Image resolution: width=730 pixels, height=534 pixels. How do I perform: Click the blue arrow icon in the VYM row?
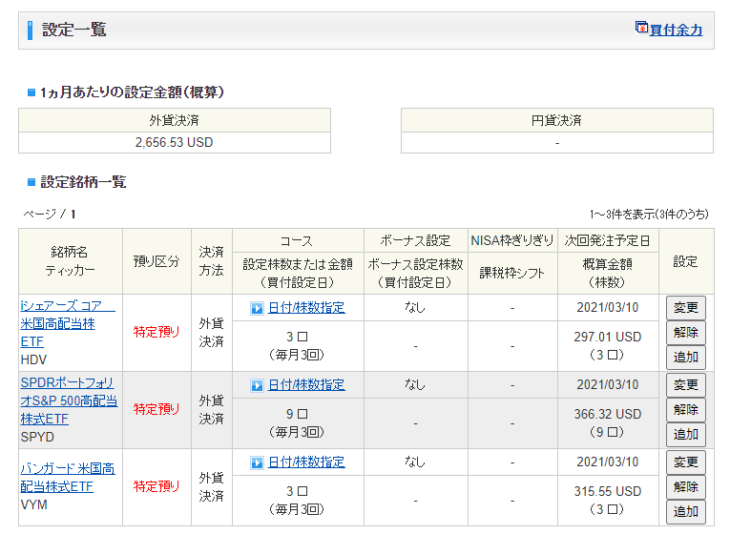coord(257,462)
